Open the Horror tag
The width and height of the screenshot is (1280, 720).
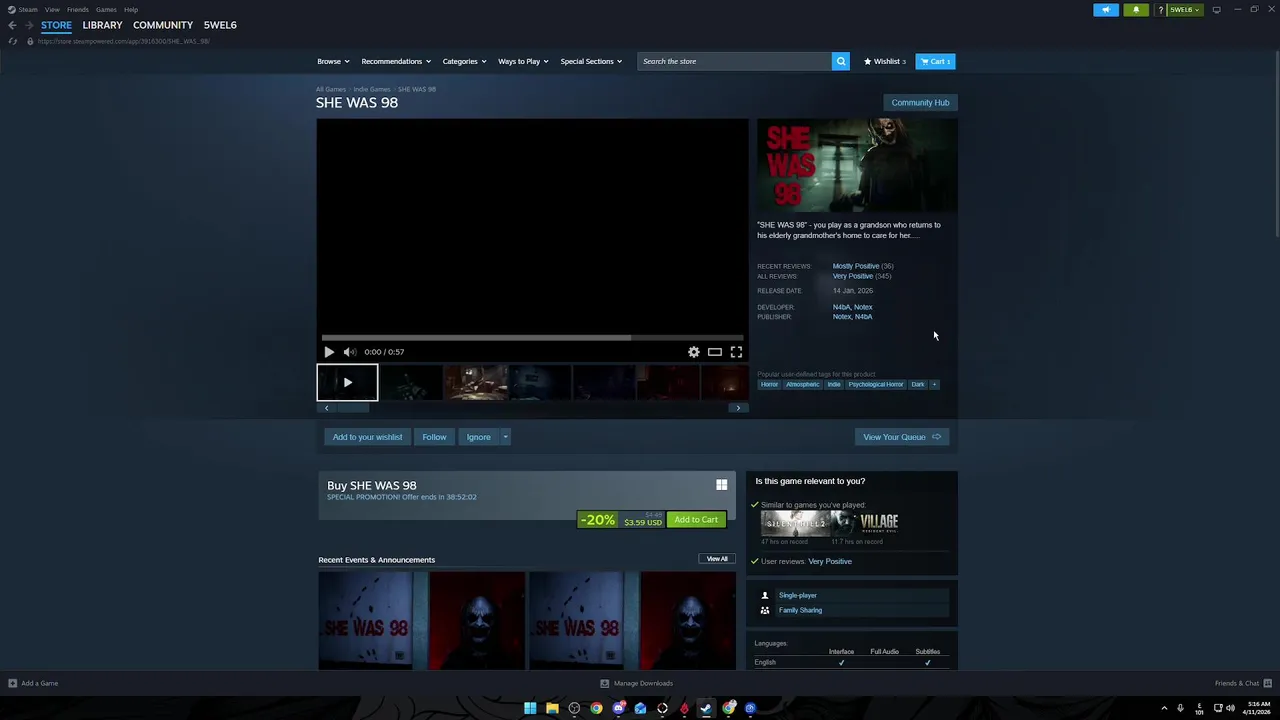pos(769,384)
